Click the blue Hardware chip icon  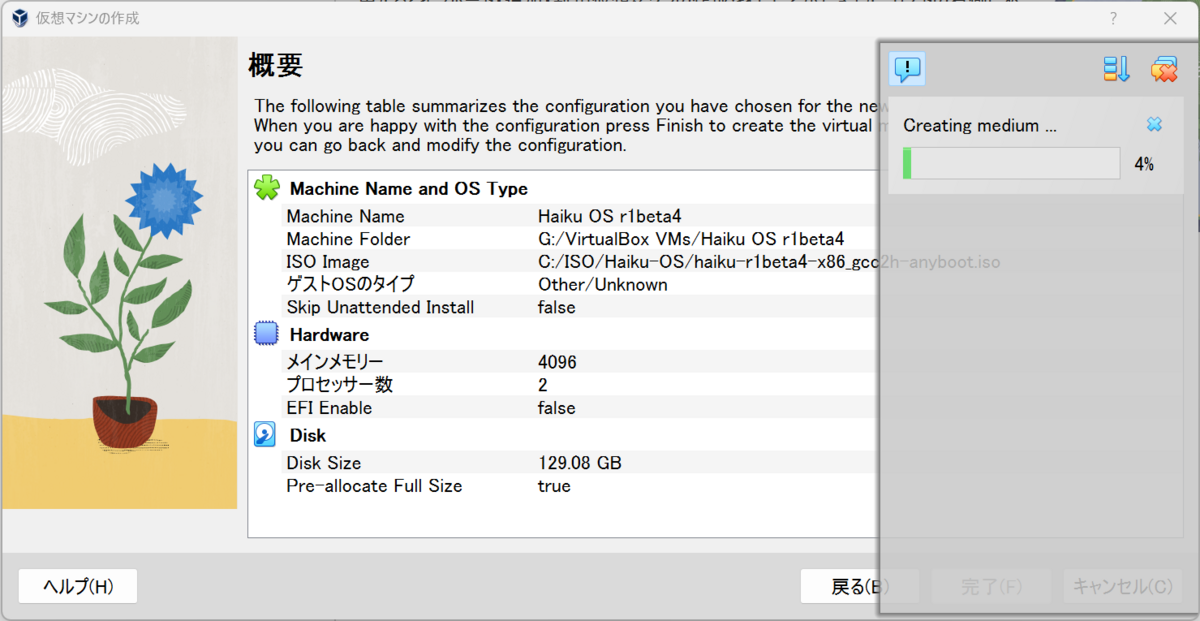pos(266,334)
